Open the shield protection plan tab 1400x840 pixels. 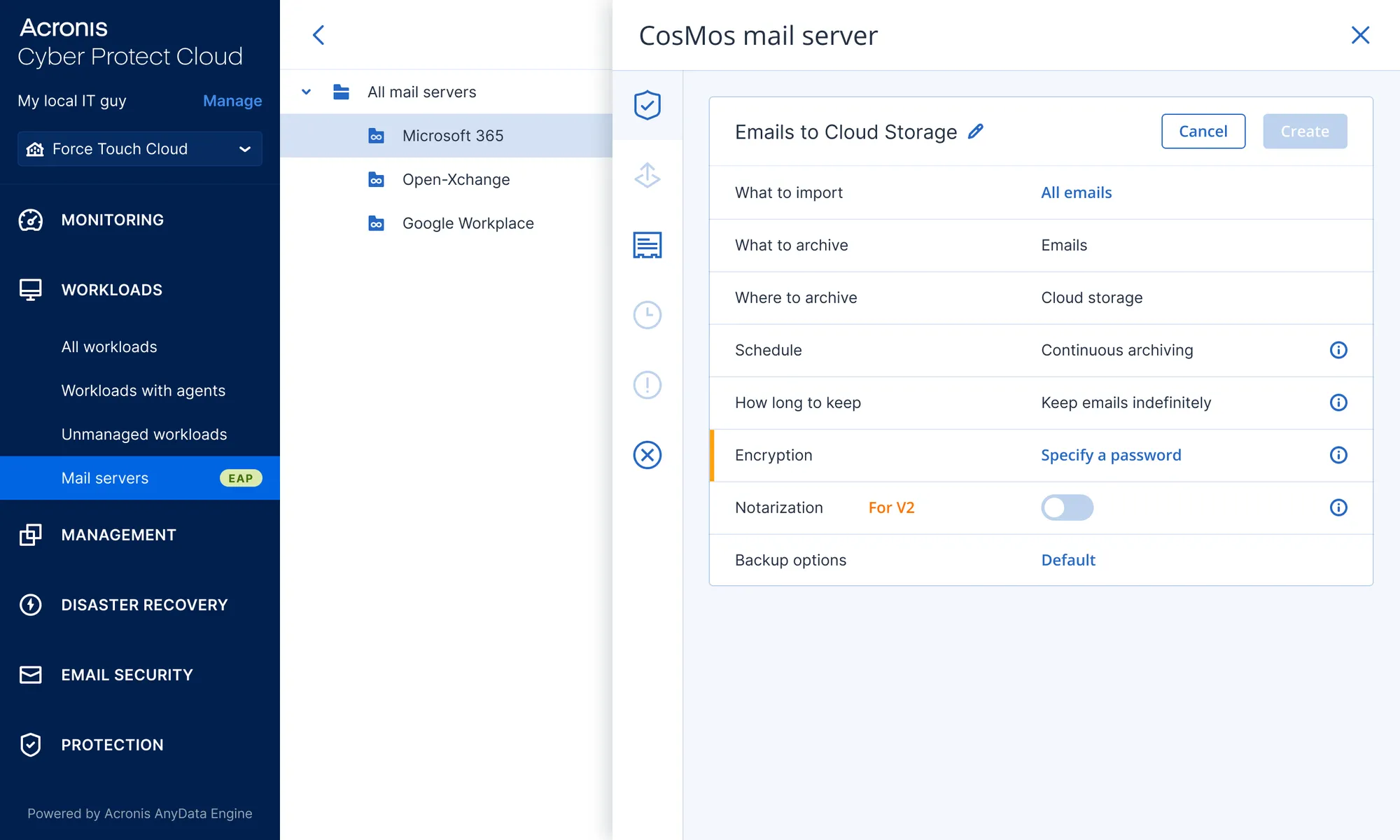coord(647,105)
